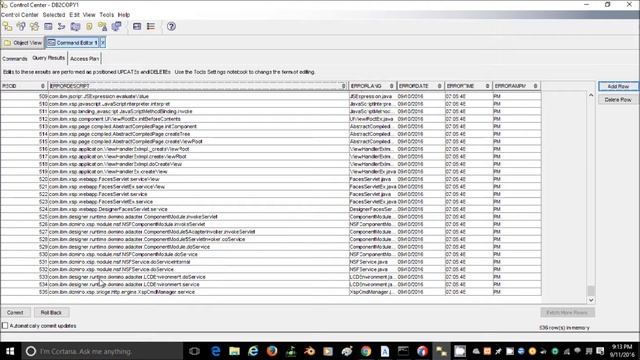
Task: Launch the Command Editor toolbar icon
Action: pyautogui.click(x=48, y=27)
